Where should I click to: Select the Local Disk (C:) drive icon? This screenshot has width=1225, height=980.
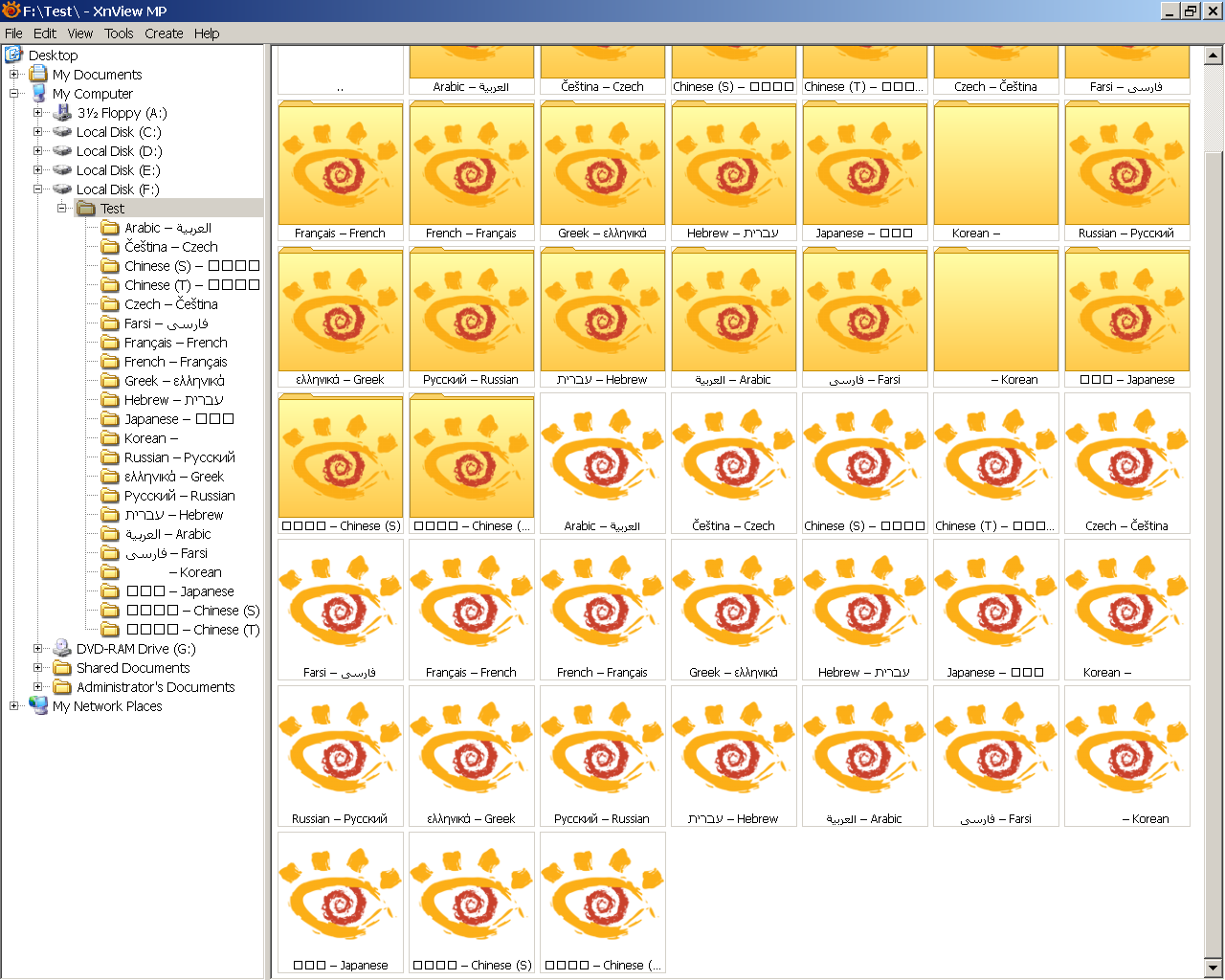coord(62,131)
